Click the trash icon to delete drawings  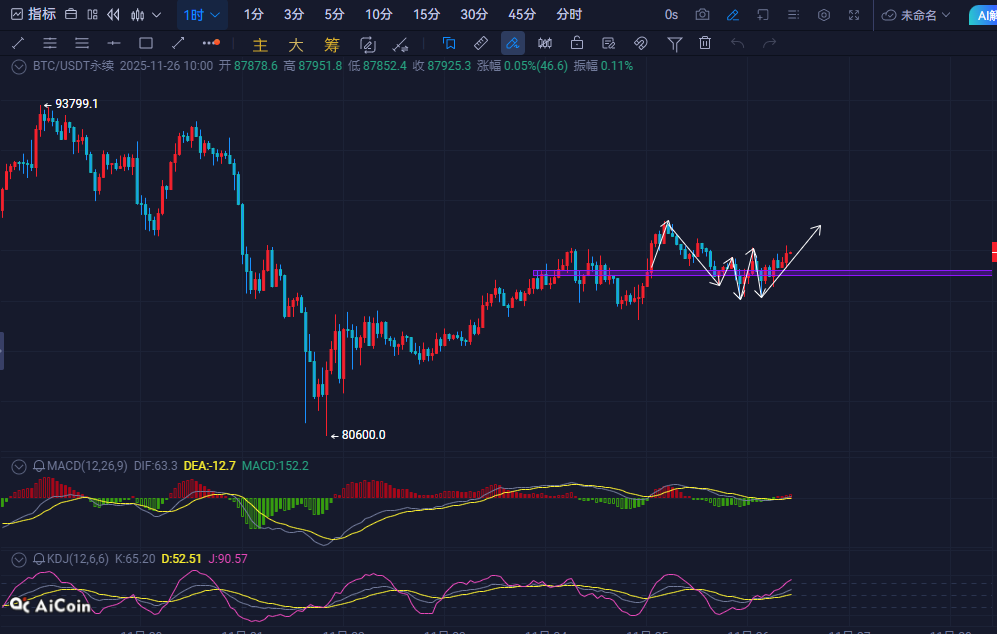tap(705, 44)
